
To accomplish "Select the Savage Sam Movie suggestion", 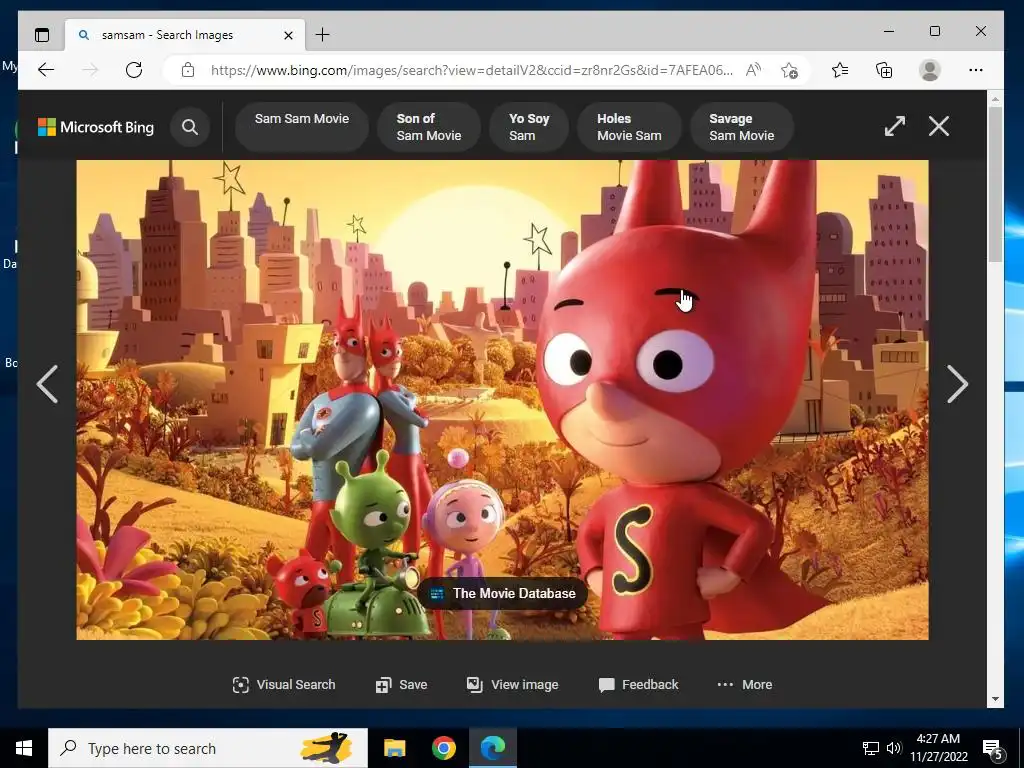I will pyautogui.click(x=742, y=127).
